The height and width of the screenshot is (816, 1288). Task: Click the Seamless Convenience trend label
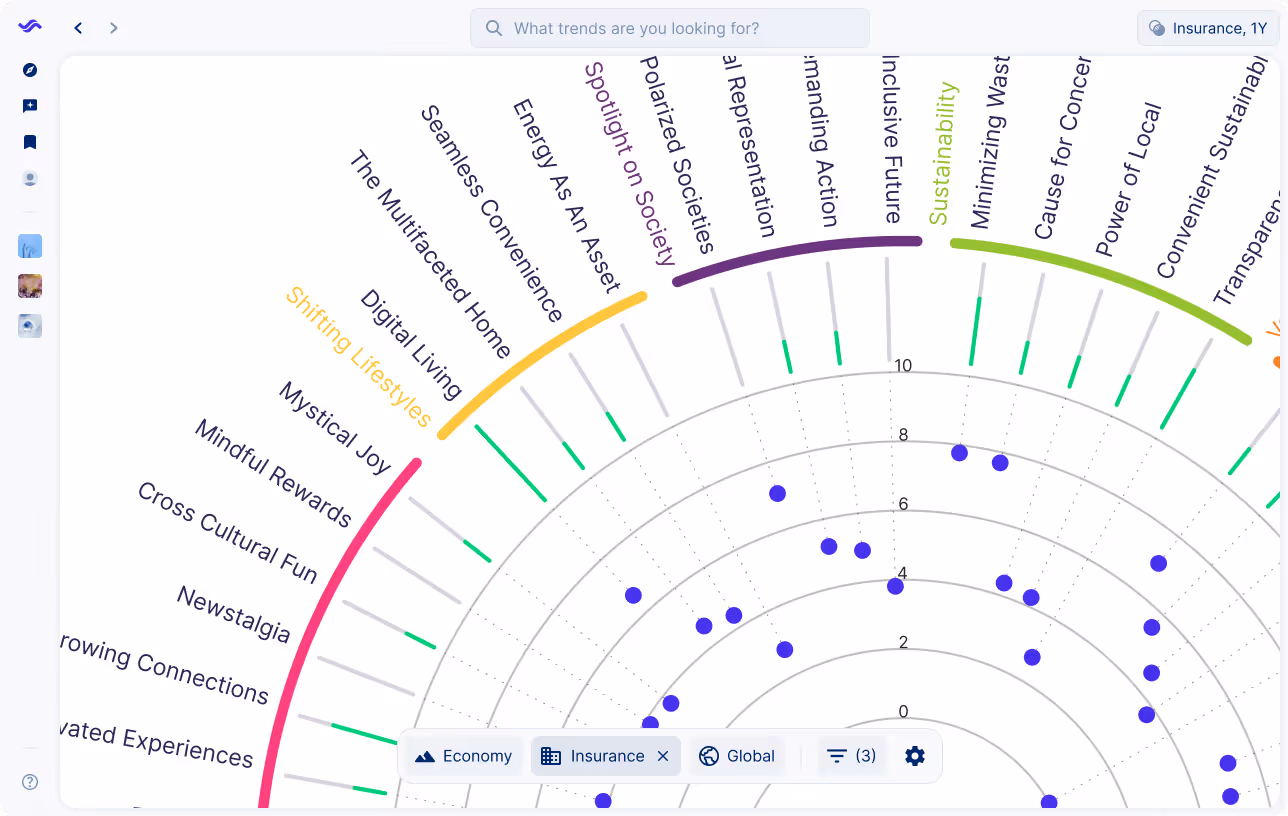[x=492, y=214]
